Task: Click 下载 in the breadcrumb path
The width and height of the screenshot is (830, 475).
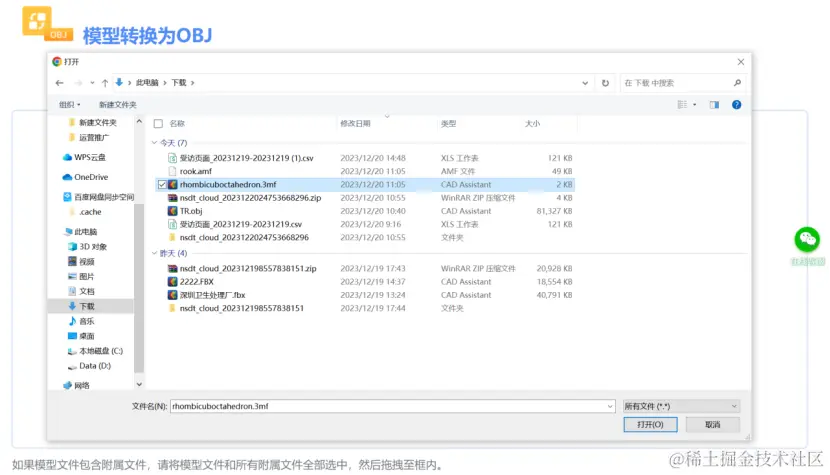Action: click(179, 83)
